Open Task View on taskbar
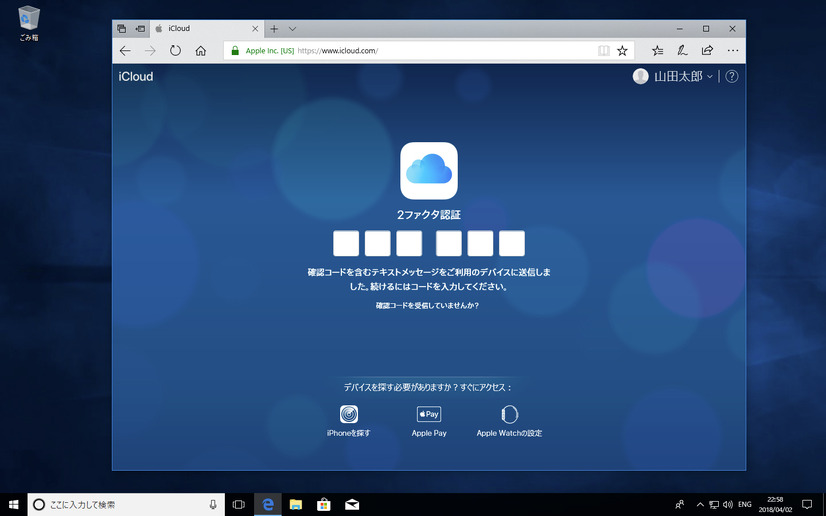This screenshot has height=516, width=826. (x=239, y=504)
